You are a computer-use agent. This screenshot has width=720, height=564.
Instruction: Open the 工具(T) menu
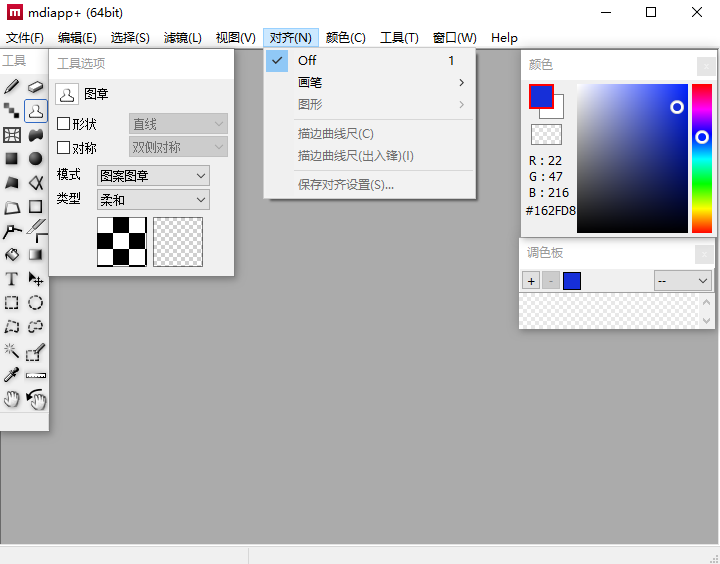pos(399,38)
